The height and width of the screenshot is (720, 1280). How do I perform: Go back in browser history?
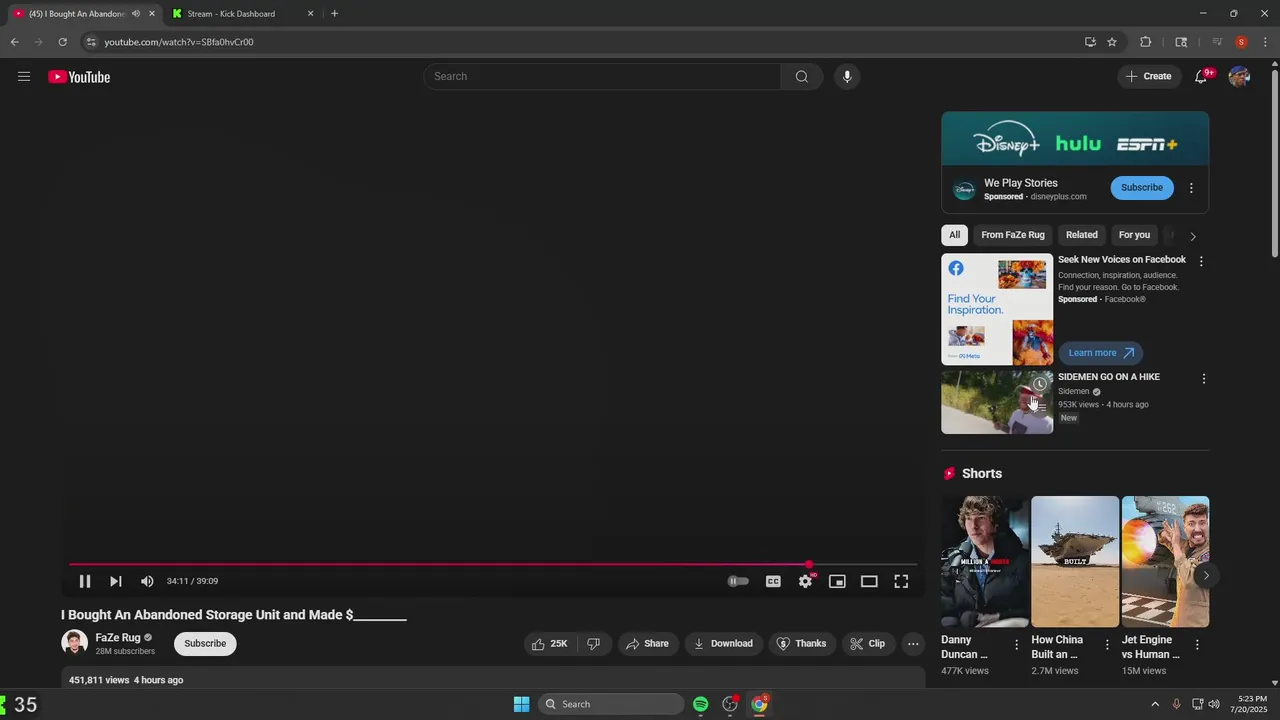pos(14,42)
